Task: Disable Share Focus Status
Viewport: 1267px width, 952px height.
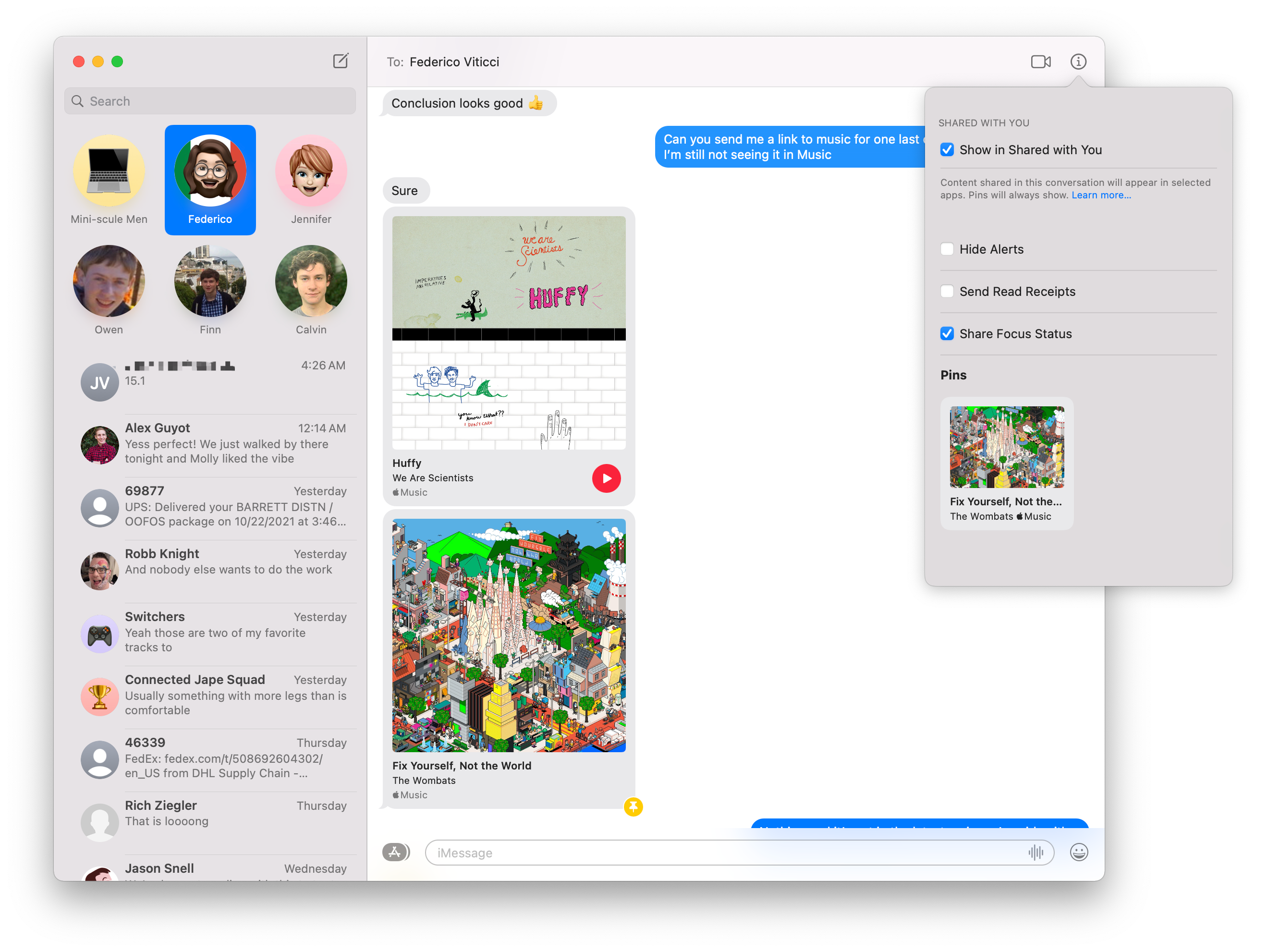Action: 947,334
